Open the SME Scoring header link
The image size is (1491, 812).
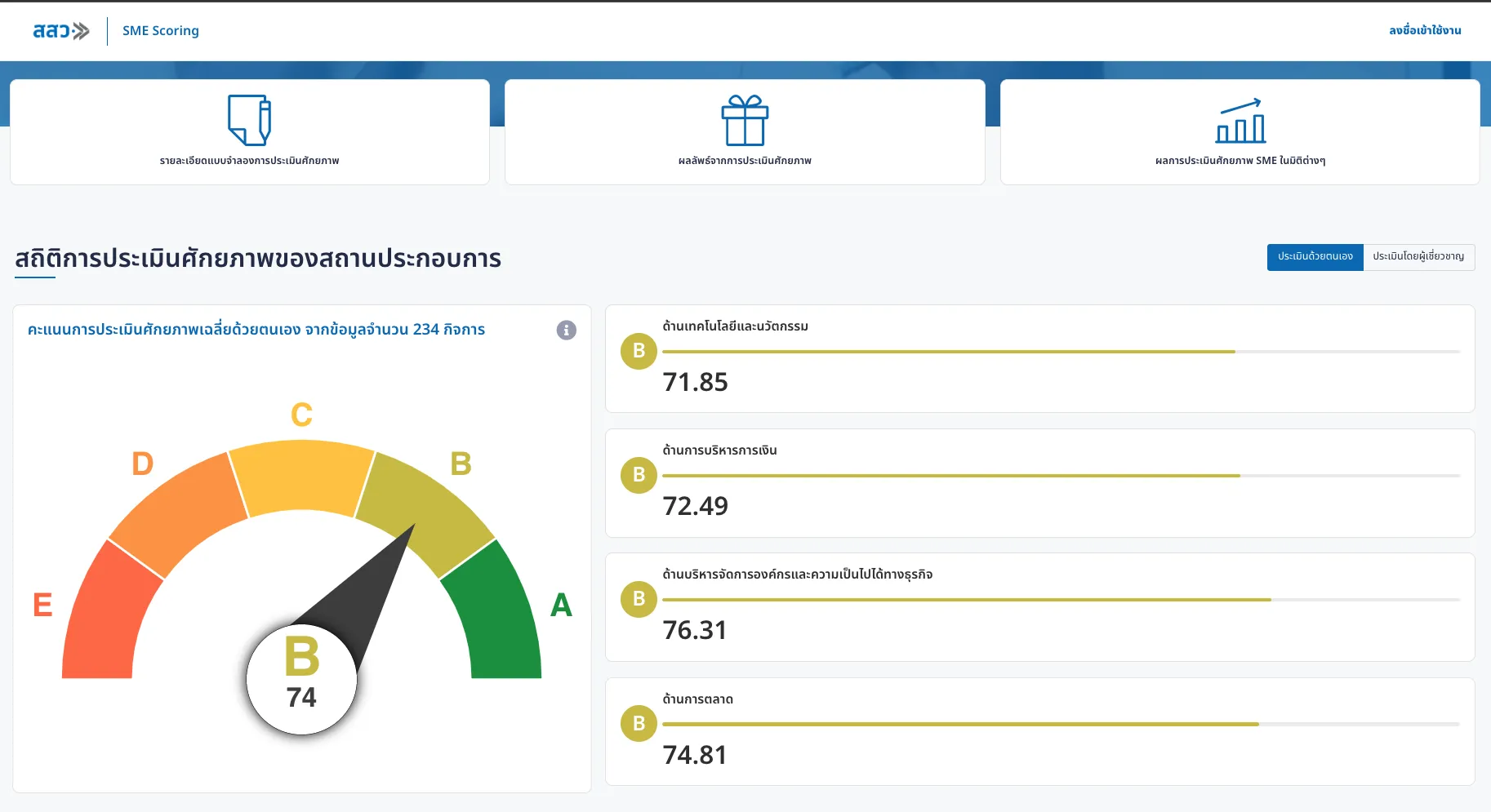(x=160, y=30)
